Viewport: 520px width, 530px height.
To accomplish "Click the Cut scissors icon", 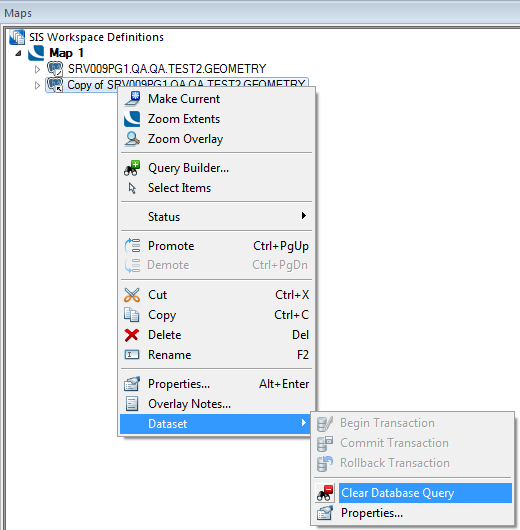I will [132, 295].
